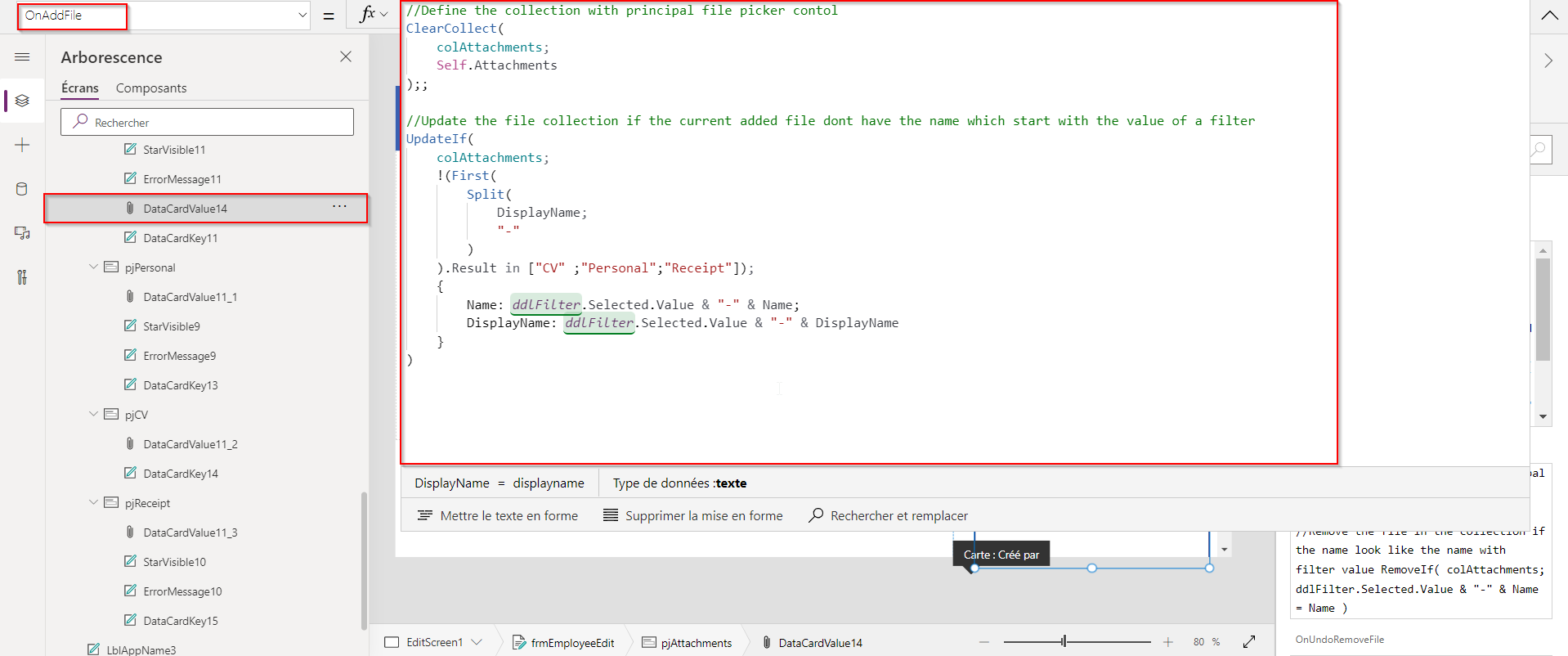The width and height of the screenshot is (1568, 656).
Task: Close the Arborescence panel
Action: click(x=346, y=56)
